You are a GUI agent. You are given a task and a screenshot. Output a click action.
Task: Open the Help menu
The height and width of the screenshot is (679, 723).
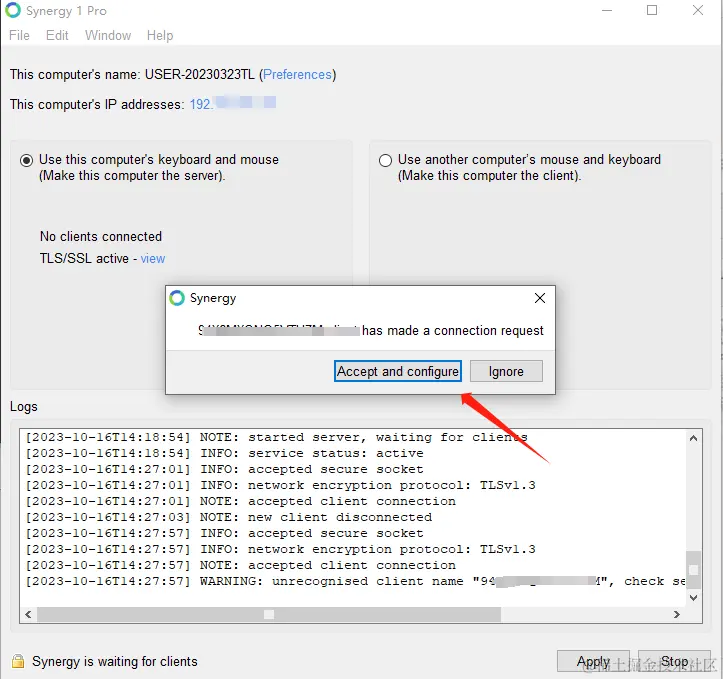tap(160, 35)
